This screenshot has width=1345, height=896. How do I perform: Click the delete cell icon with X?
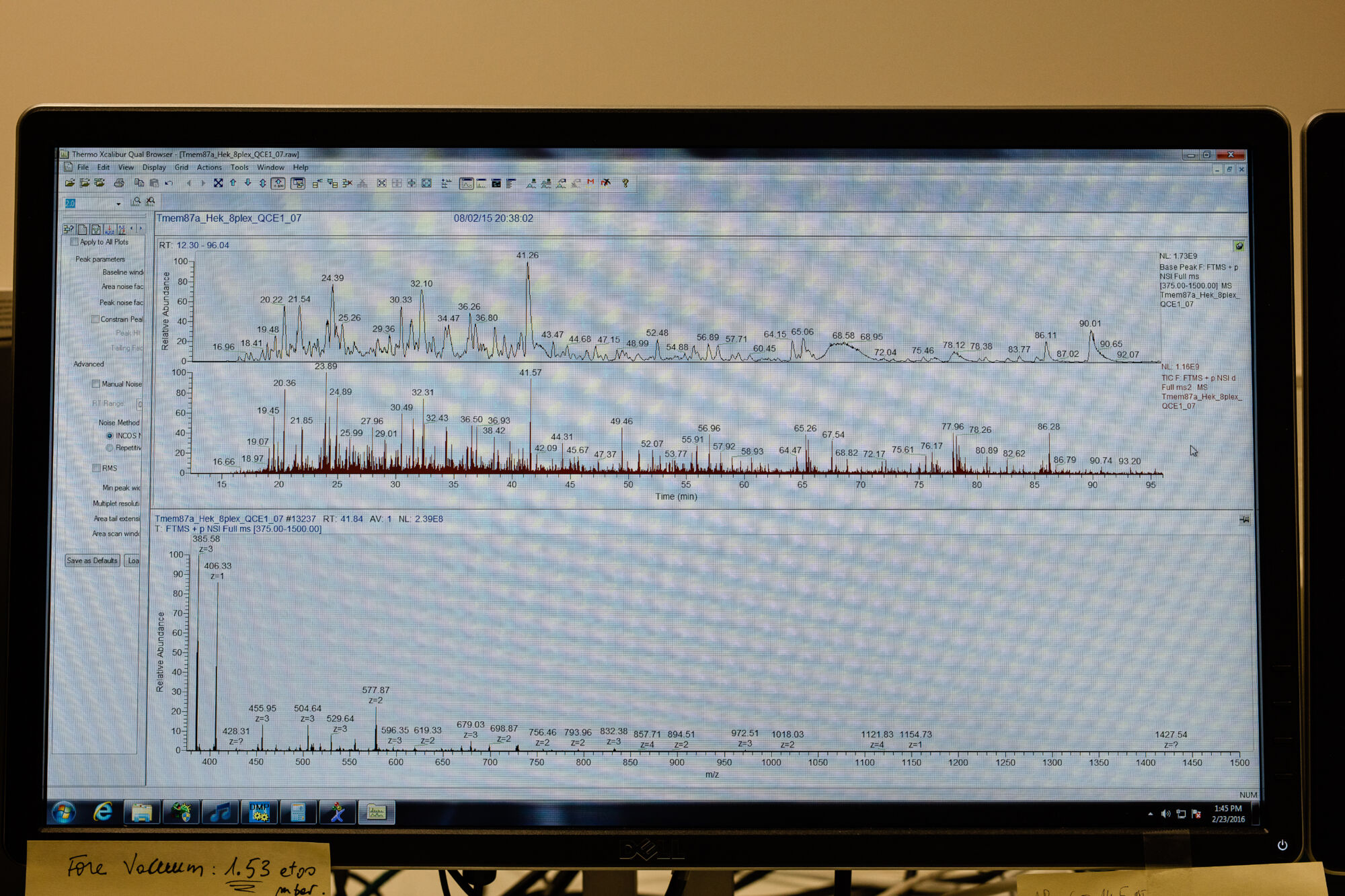347,183
